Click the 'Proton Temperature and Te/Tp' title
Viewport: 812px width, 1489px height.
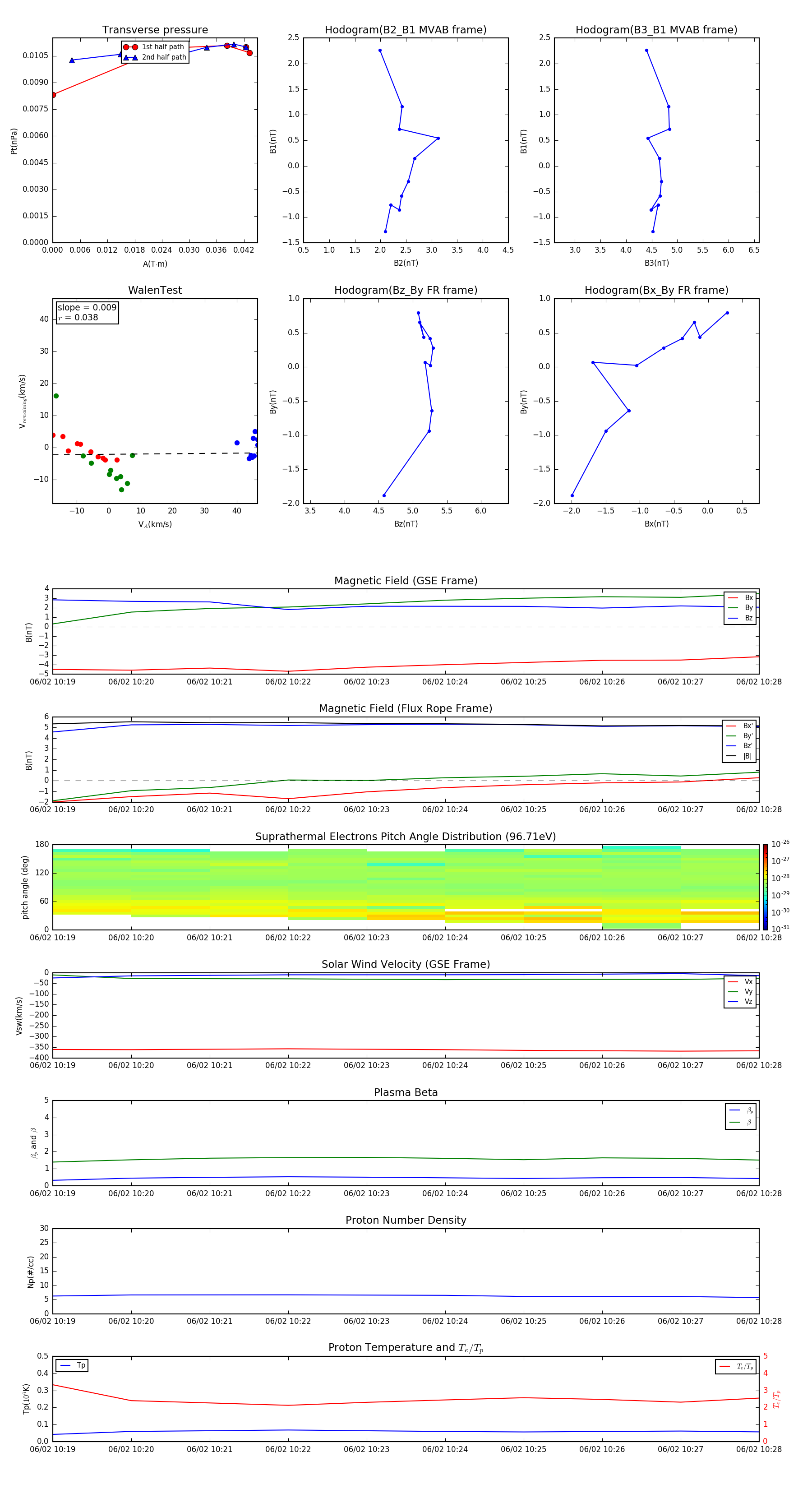coord(406,1348)
